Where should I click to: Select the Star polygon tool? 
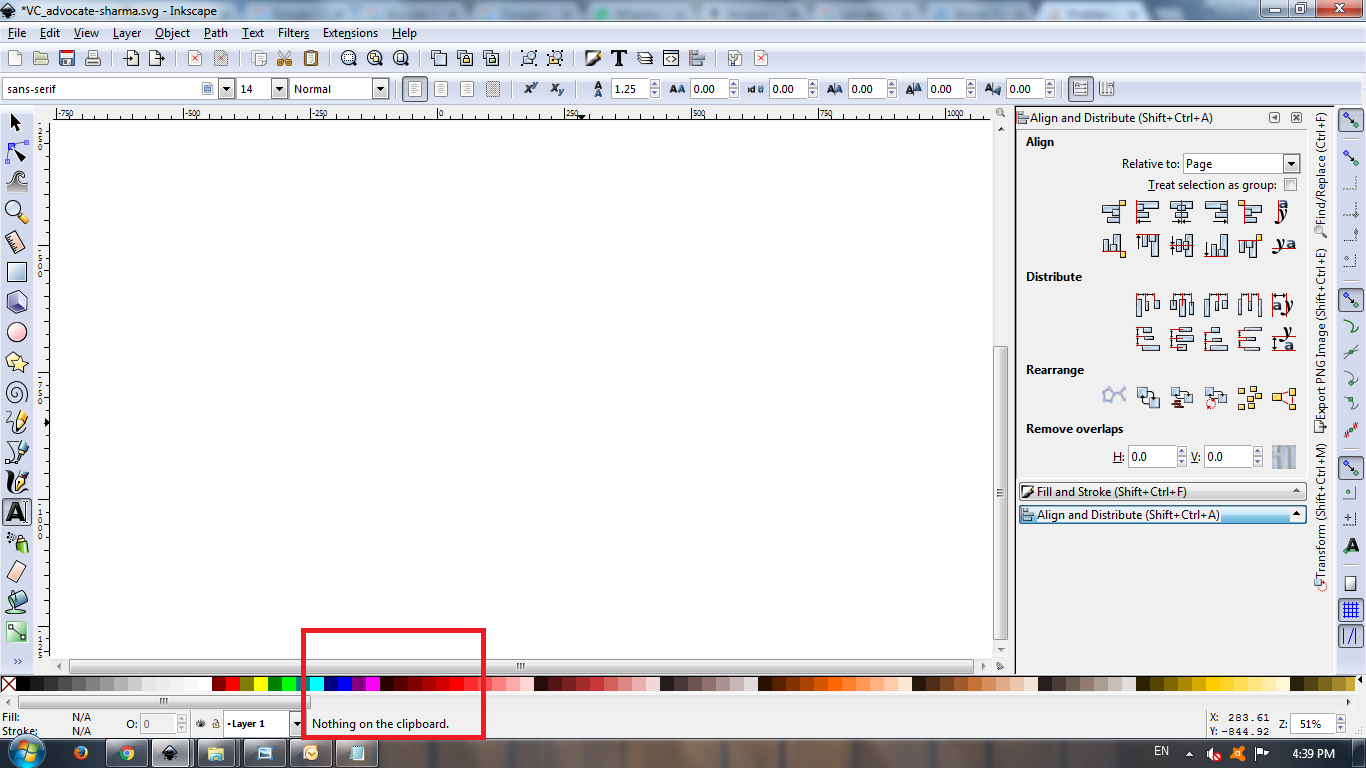(16, 362)
